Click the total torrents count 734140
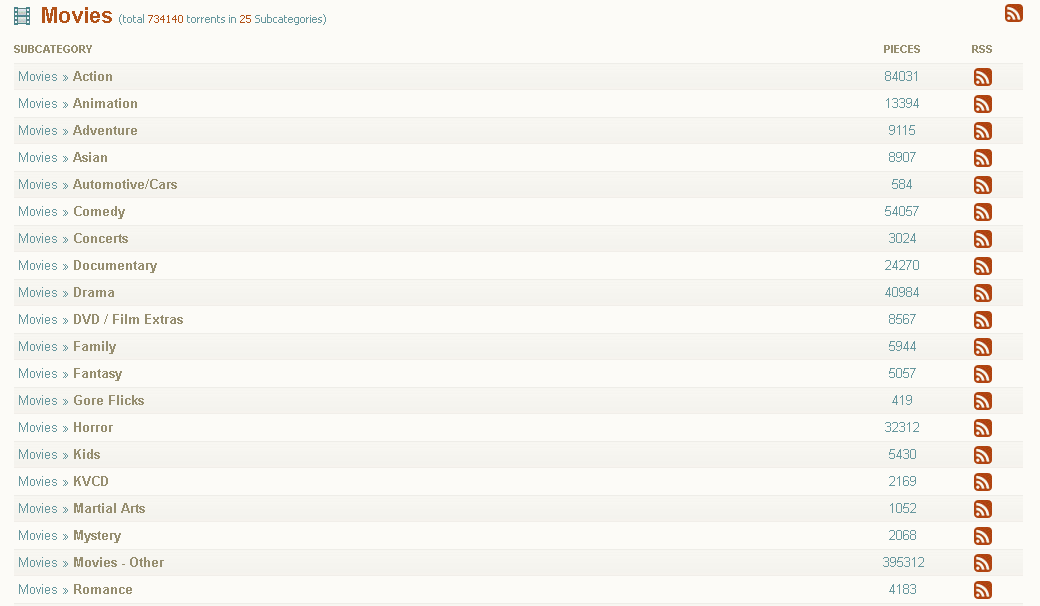 165,19
